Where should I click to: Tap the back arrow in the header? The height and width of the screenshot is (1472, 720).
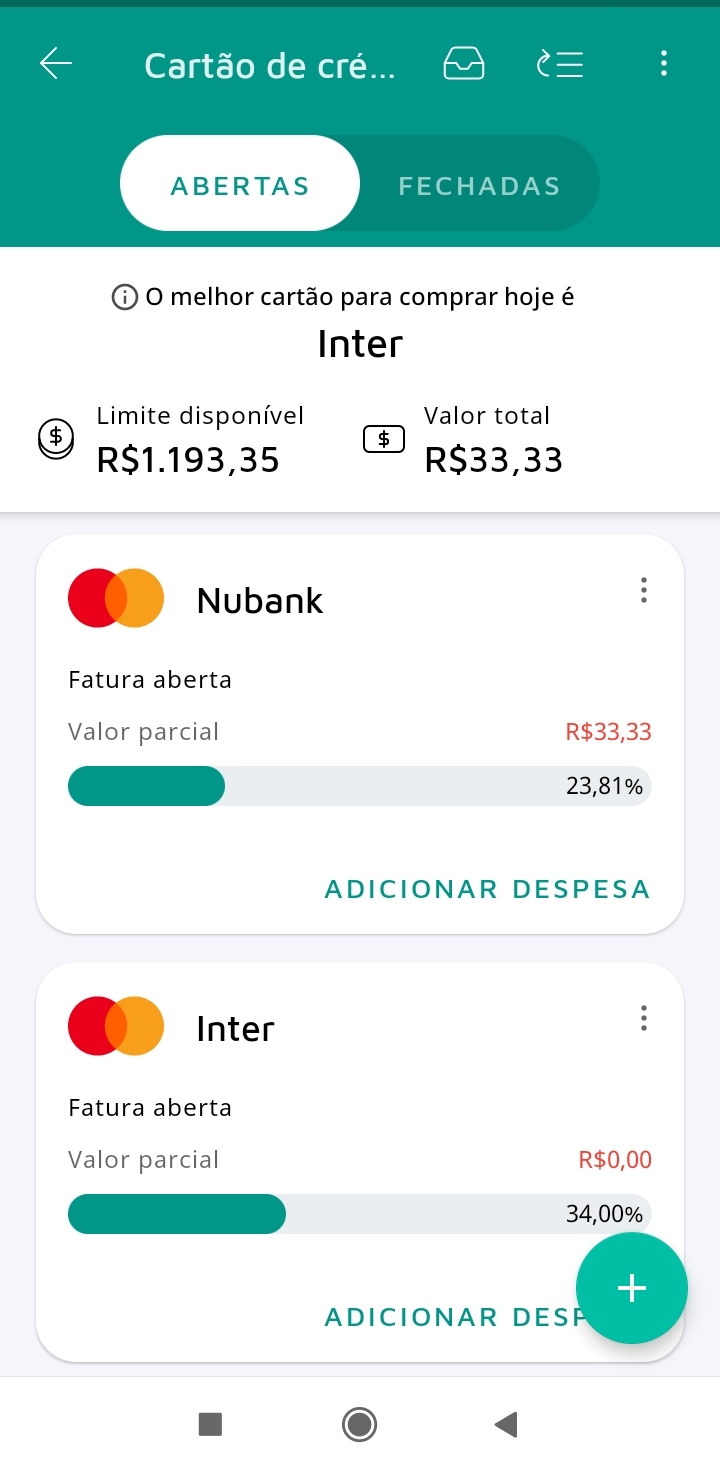[x=56, y=64]
